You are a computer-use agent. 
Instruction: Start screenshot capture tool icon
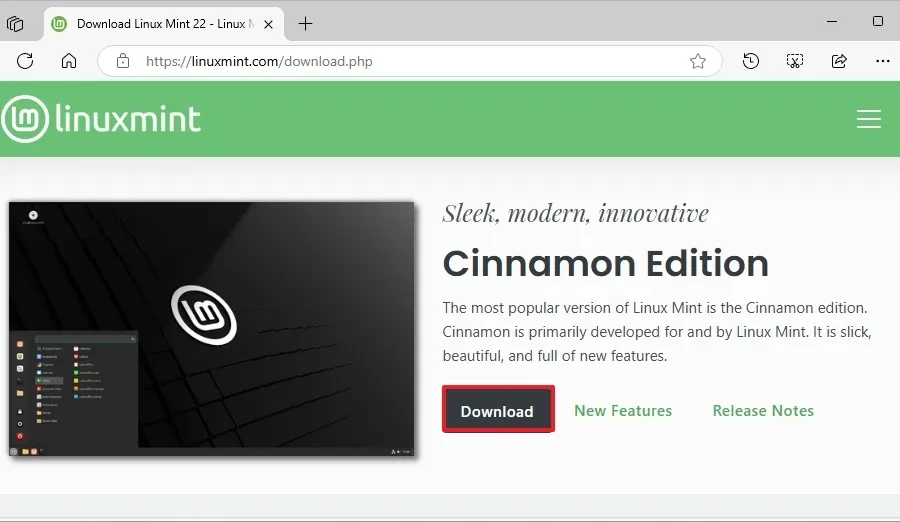(x=794, y=61)
